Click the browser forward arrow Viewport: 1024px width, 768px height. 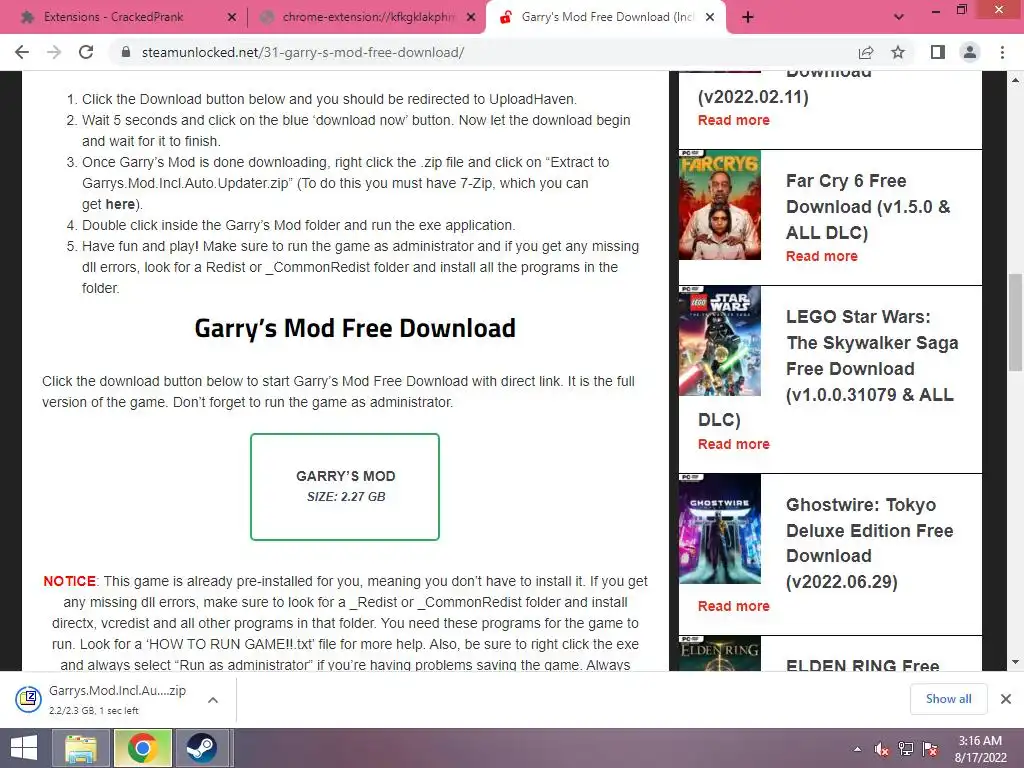coord(54,52)
